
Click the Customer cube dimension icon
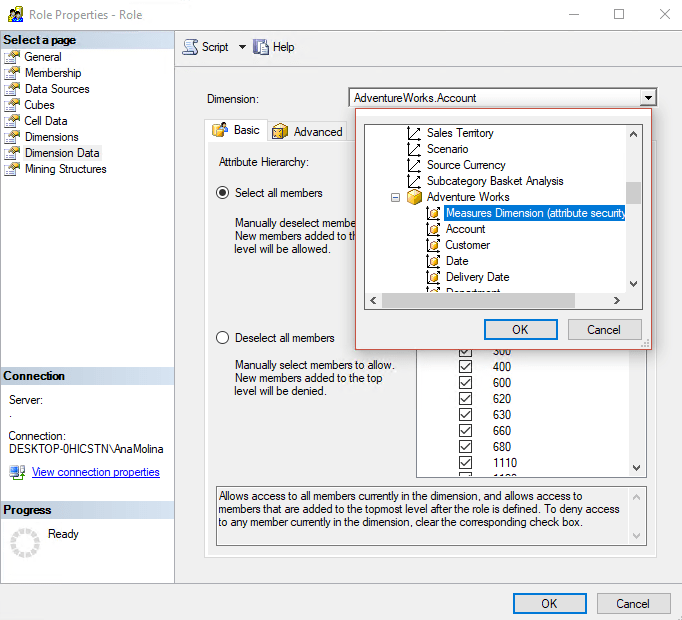pos(433,245)
